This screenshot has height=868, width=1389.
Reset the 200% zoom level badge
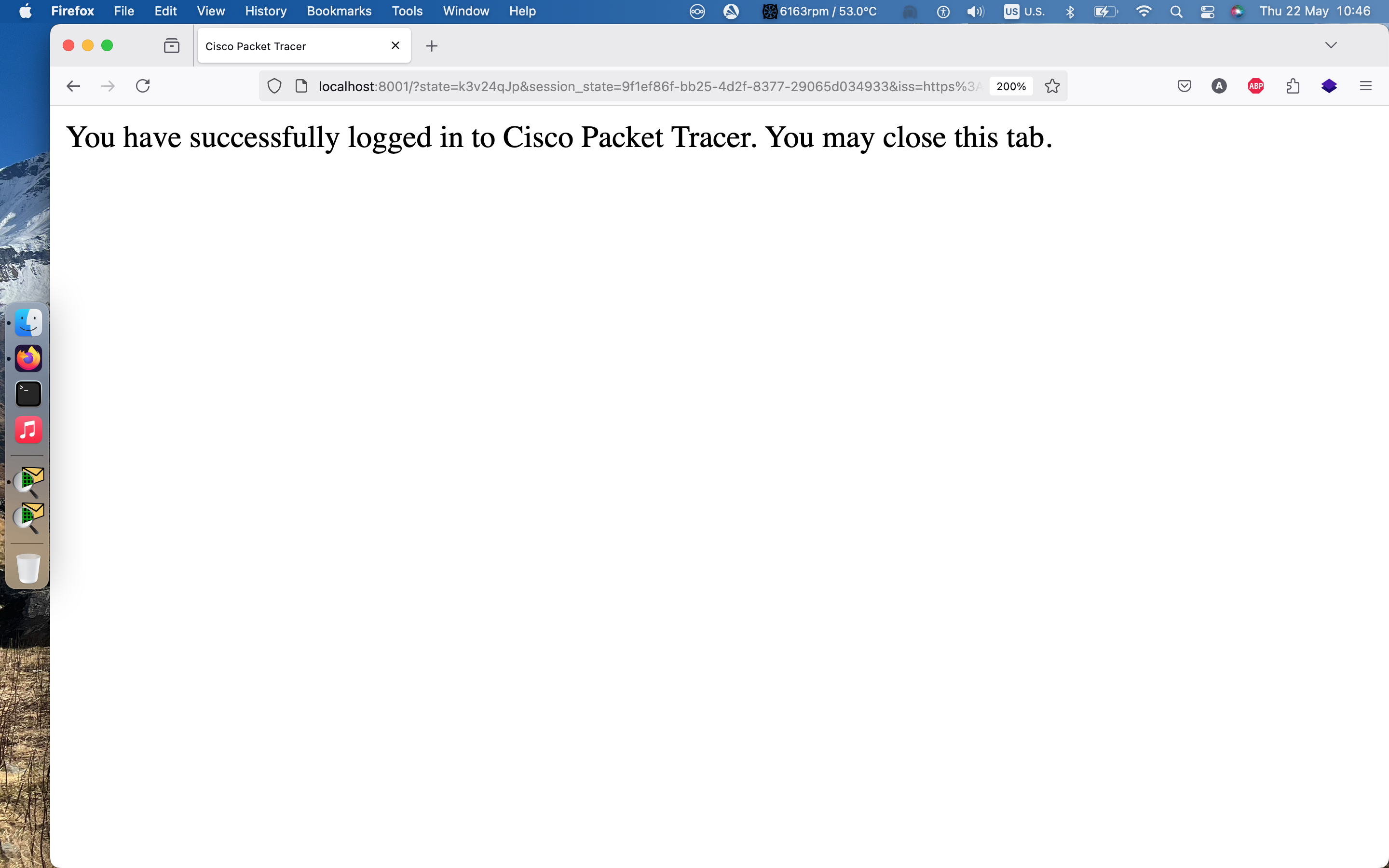pos(1011,86)
